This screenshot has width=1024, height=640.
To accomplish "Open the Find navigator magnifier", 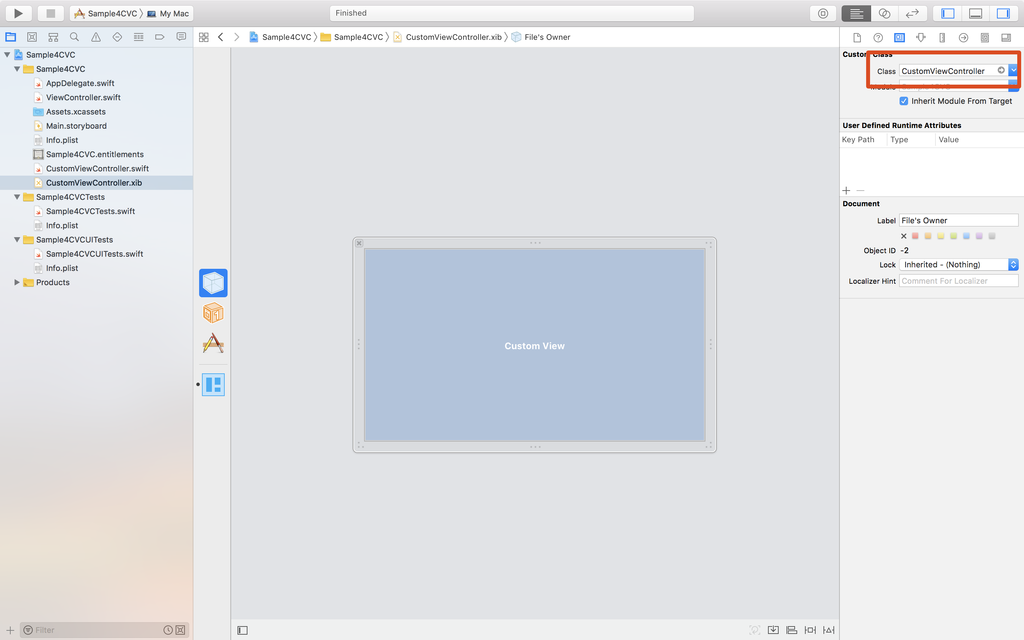I will 74,37.
